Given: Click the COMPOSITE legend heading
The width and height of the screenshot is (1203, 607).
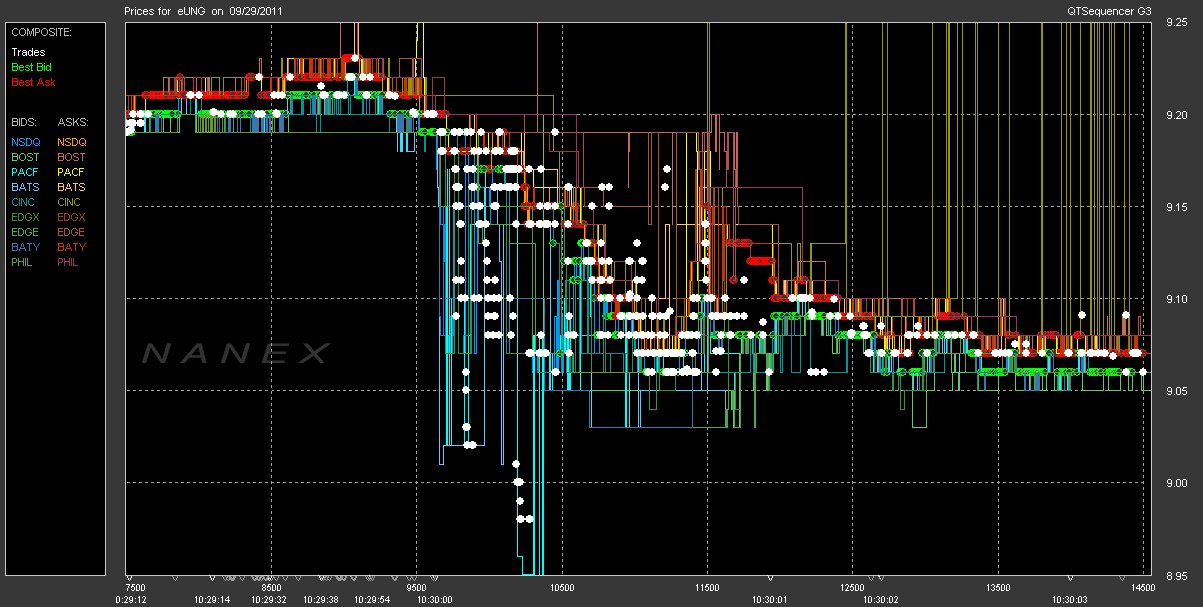Looking at the screenshot, I should [x=41, y=32].
